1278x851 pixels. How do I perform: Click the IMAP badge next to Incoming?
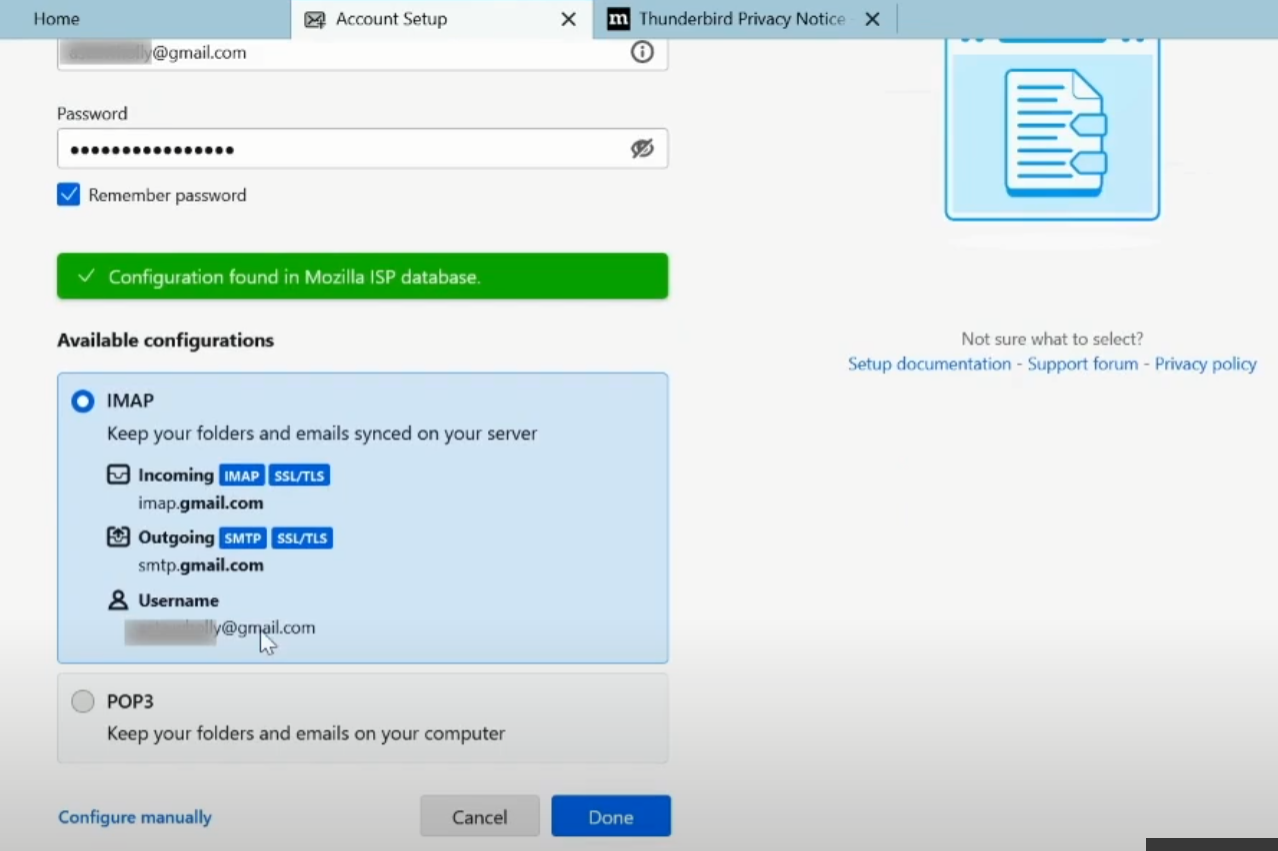point(241,476)
